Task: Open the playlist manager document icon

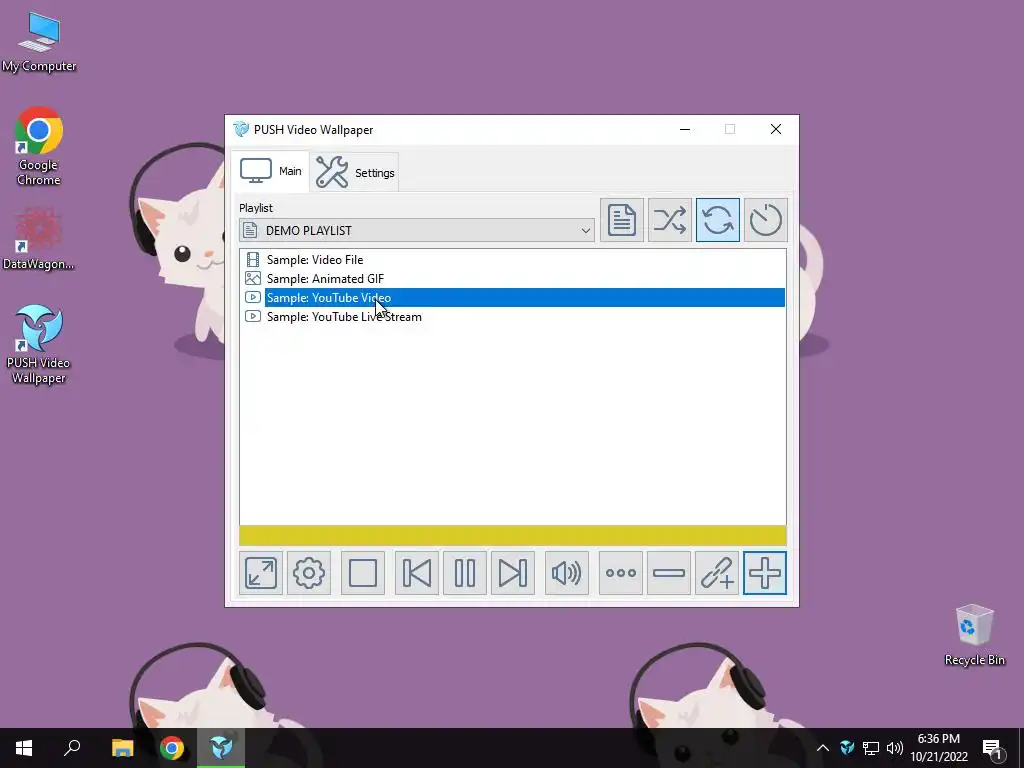Action: (x=622, y=220)
